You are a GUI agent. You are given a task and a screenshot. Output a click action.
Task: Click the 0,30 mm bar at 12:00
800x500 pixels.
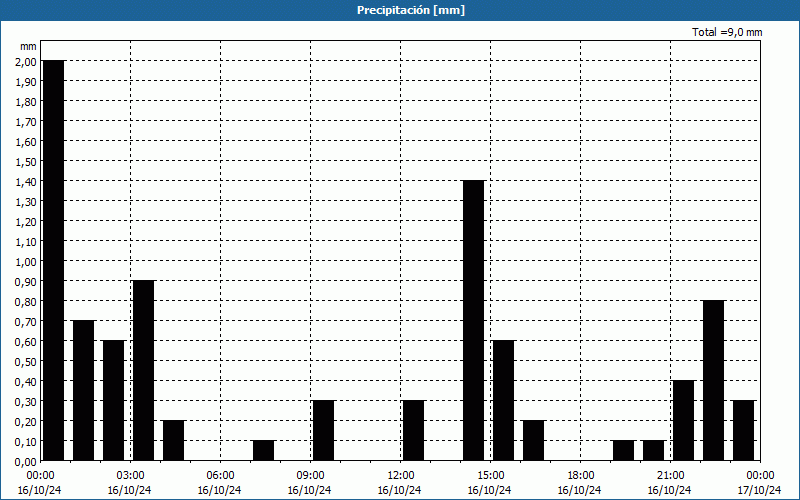pyautogui.click(x=413, y=431)
